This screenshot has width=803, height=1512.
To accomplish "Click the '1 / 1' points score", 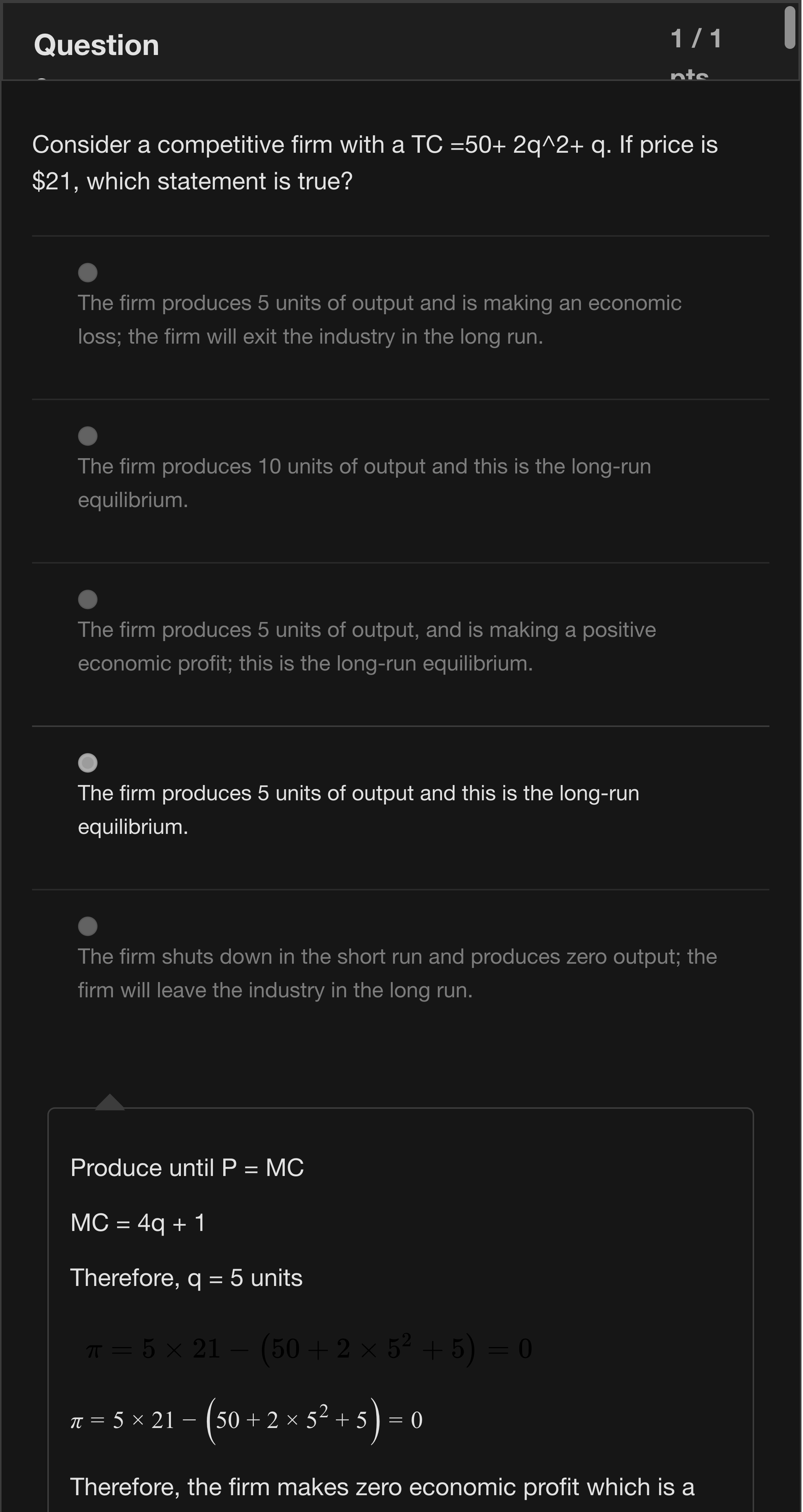I will [x=696, y=39].
